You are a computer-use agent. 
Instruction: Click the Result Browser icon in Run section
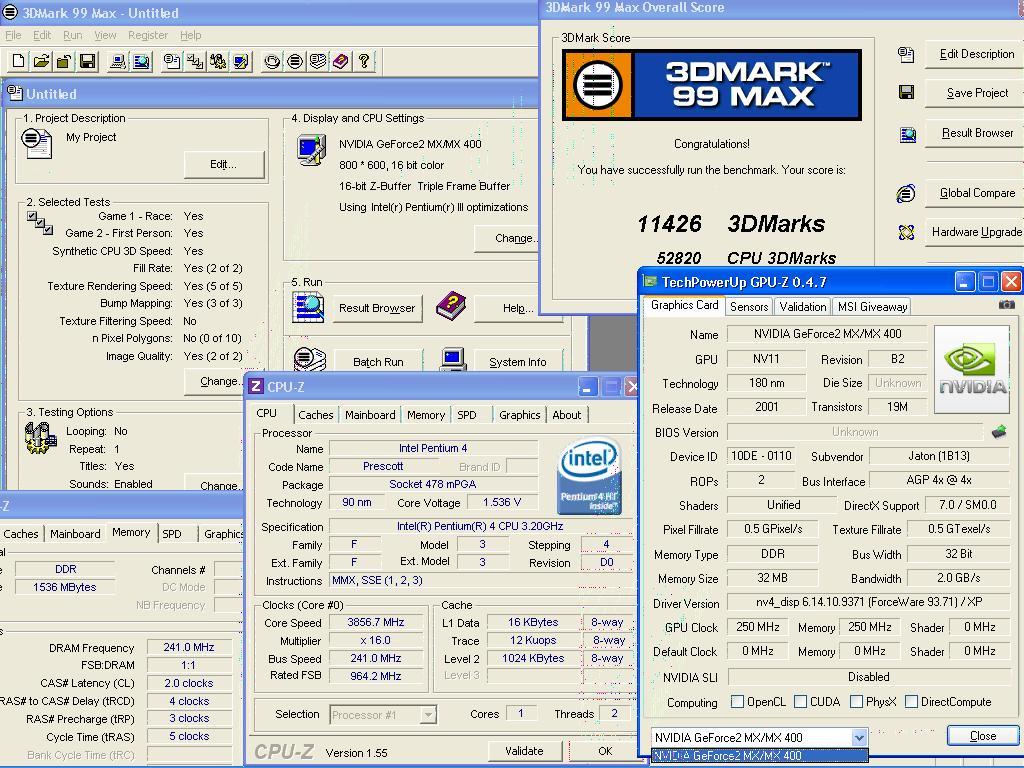308,308
